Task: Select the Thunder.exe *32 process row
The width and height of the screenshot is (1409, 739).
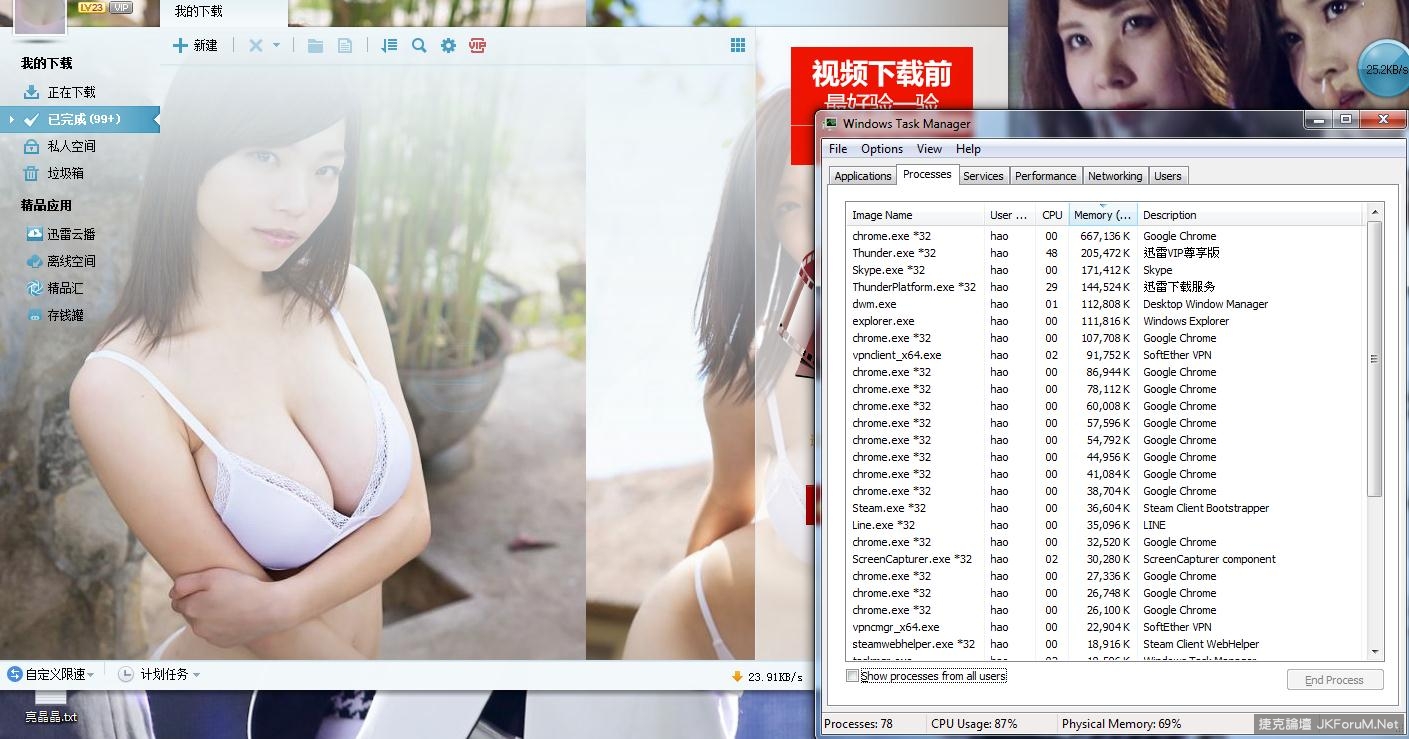Action: pos(894,253)
